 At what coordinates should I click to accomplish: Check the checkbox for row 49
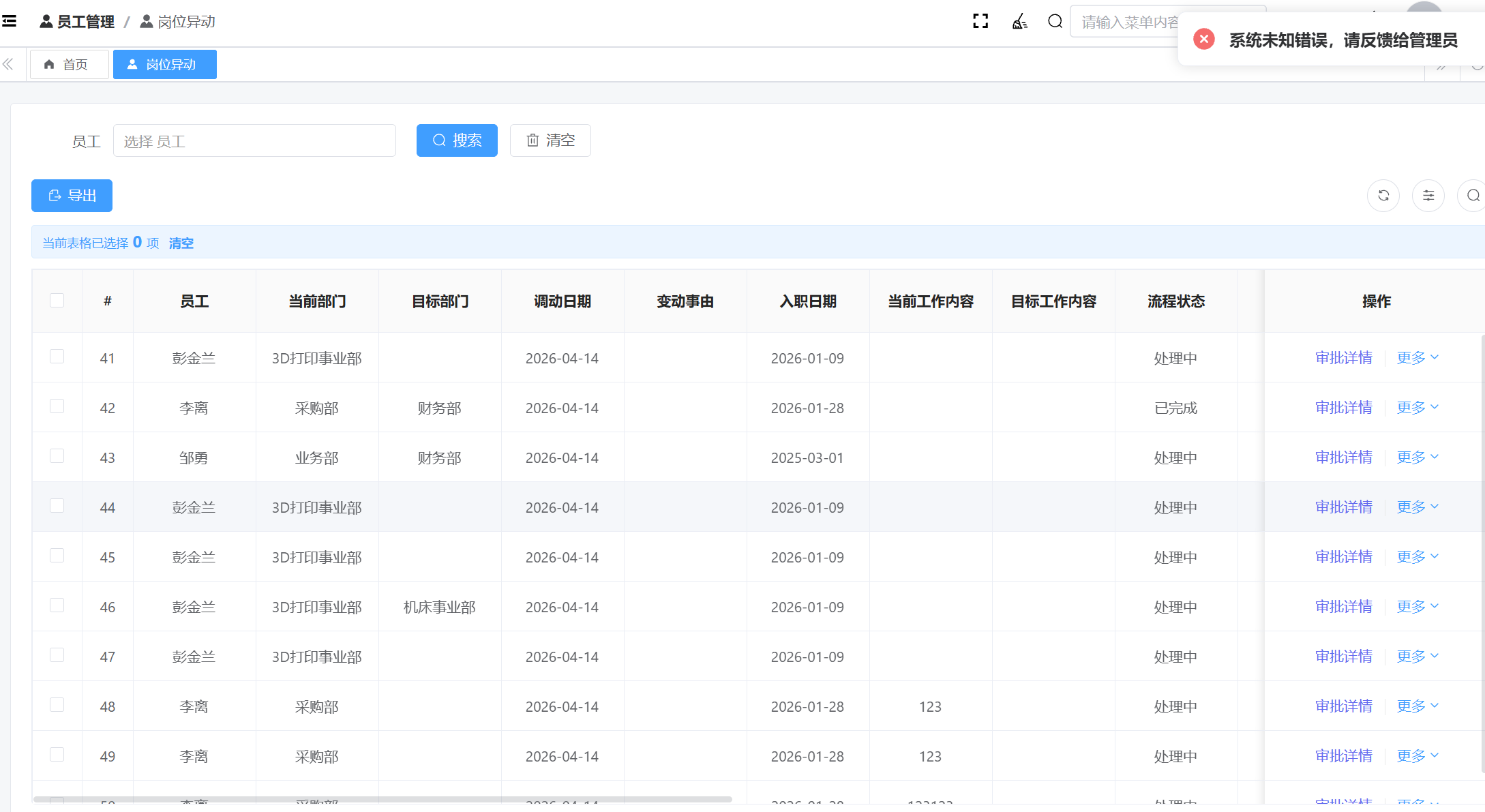coord(57,755)
